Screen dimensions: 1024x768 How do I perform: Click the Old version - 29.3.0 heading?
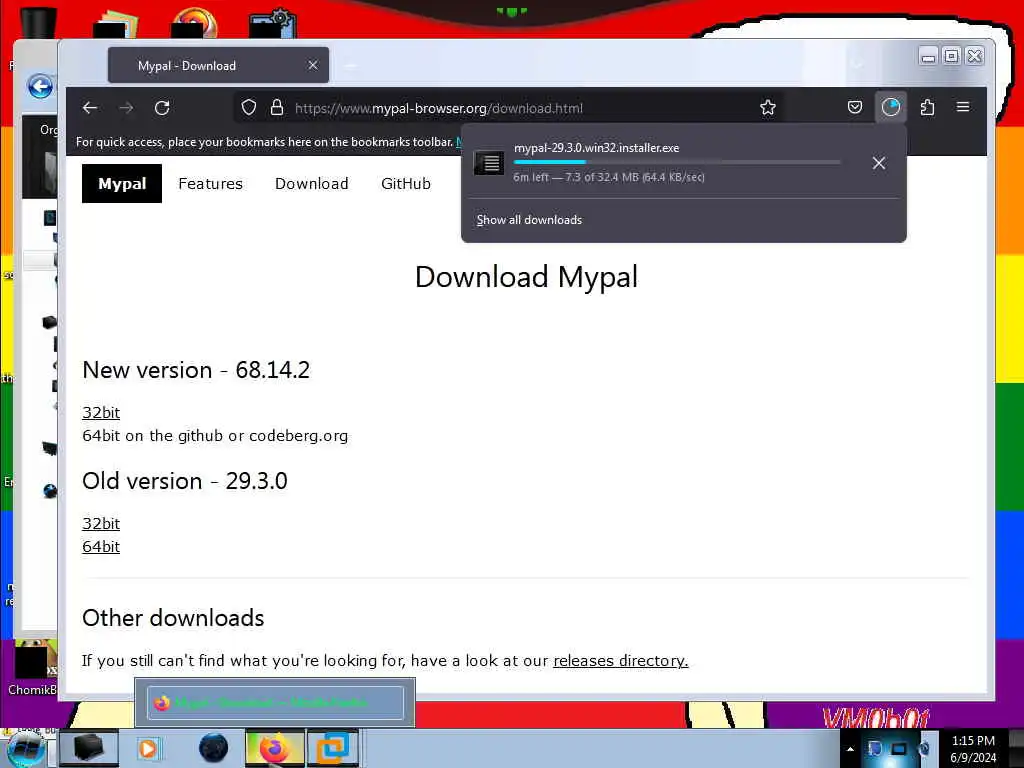185,481
